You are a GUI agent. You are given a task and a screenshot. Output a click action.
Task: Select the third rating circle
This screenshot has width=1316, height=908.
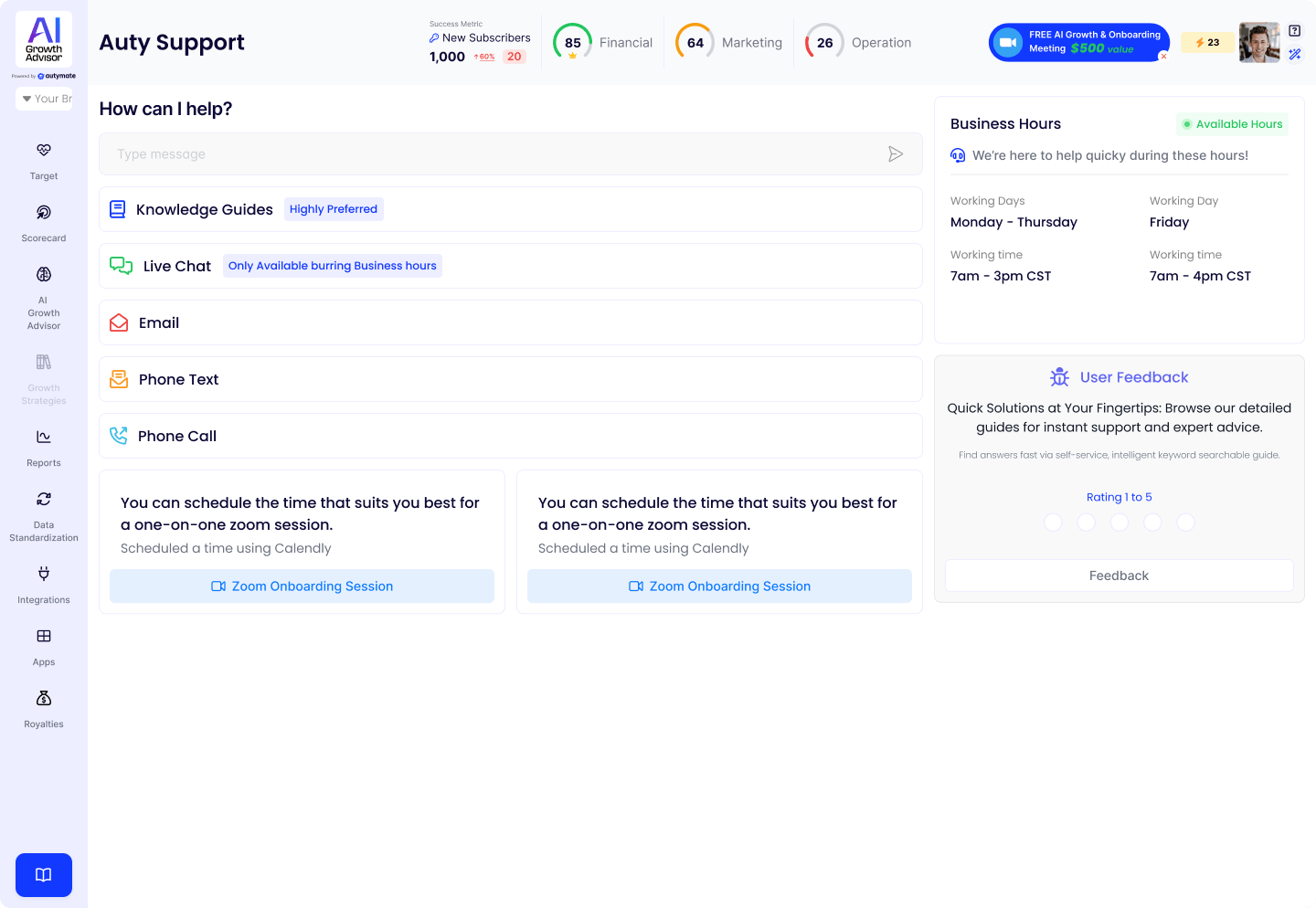pyautogui.click(x=1120, y=523)
